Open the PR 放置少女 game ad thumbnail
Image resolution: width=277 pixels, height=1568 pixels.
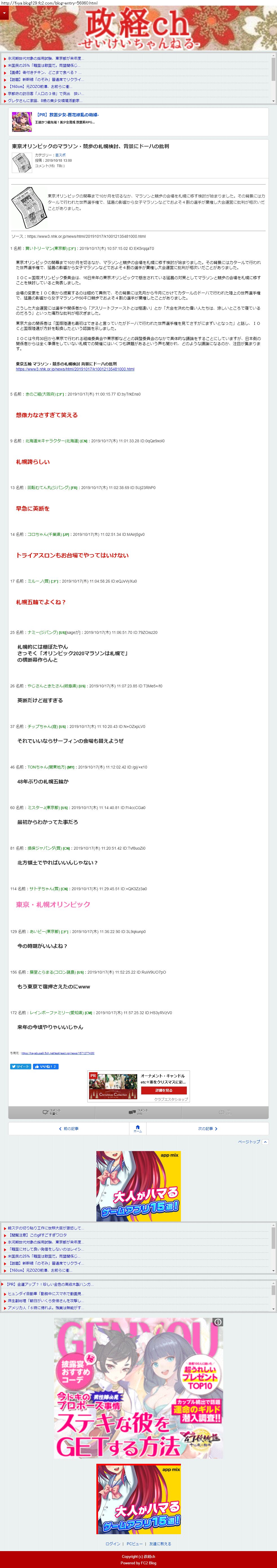pos(22,122)
